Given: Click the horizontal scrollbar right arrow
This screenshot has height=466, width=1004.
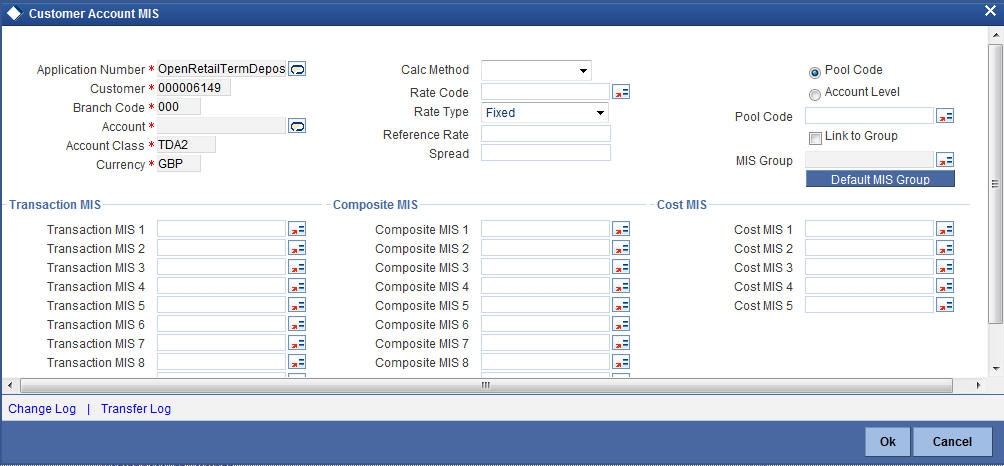Looking at the screenshot, I should pos(978,385).
